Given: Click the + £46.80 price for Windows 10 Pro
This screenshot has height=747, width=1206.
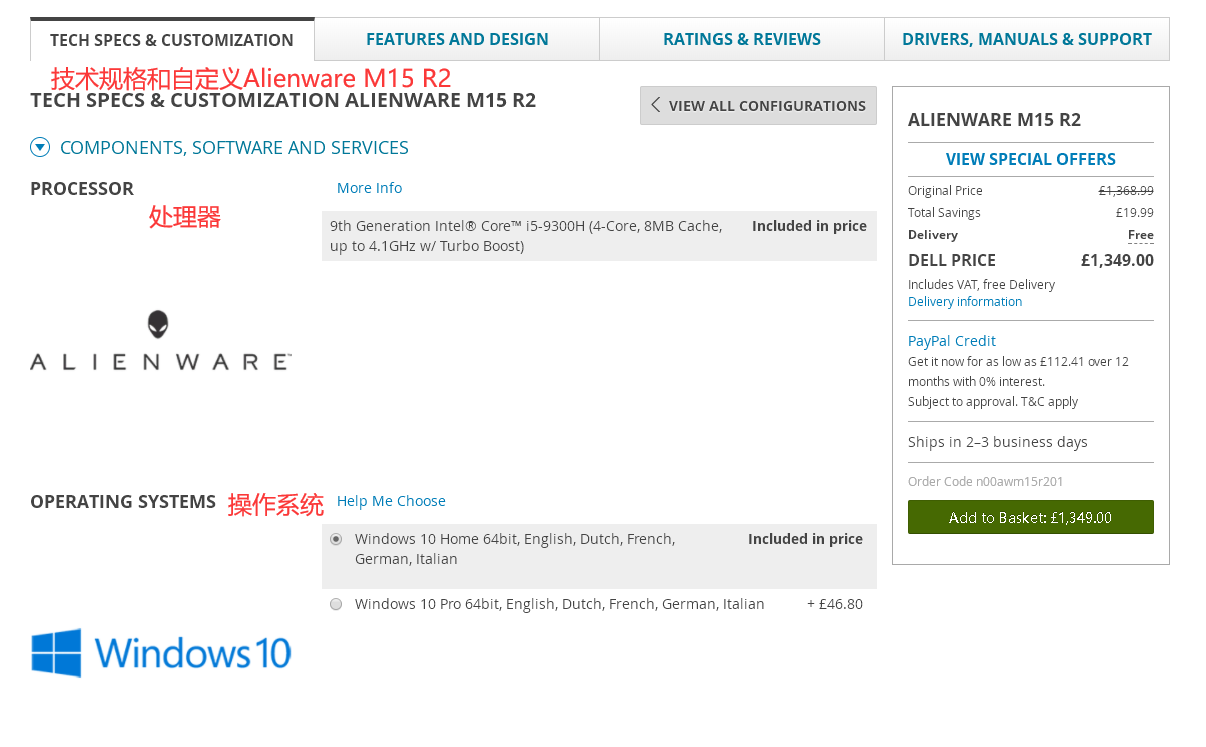Looking at the screenshot, I should [x=835, y=604].
